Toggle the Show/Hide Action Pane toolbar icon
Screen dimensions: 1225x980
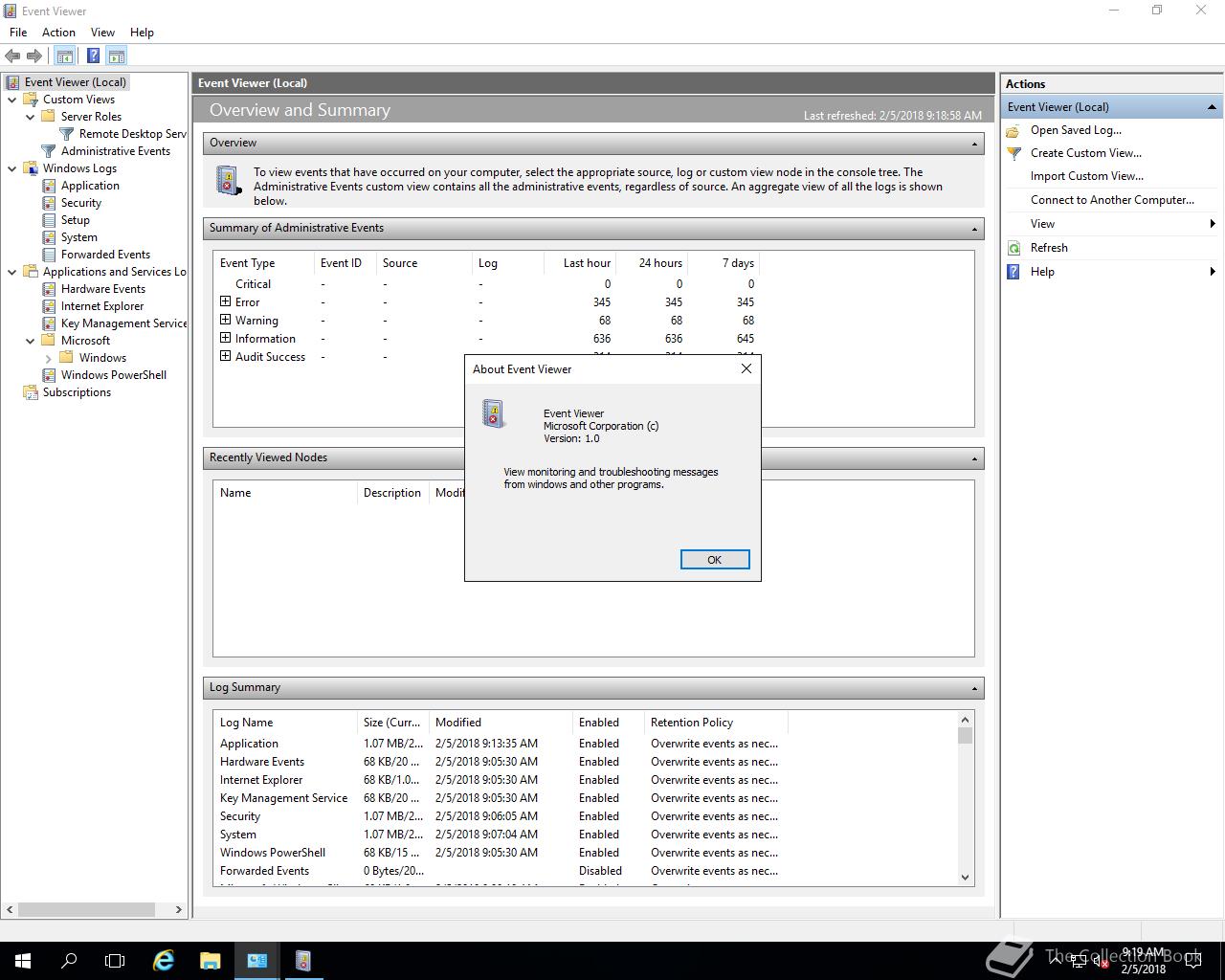point(117,56)
